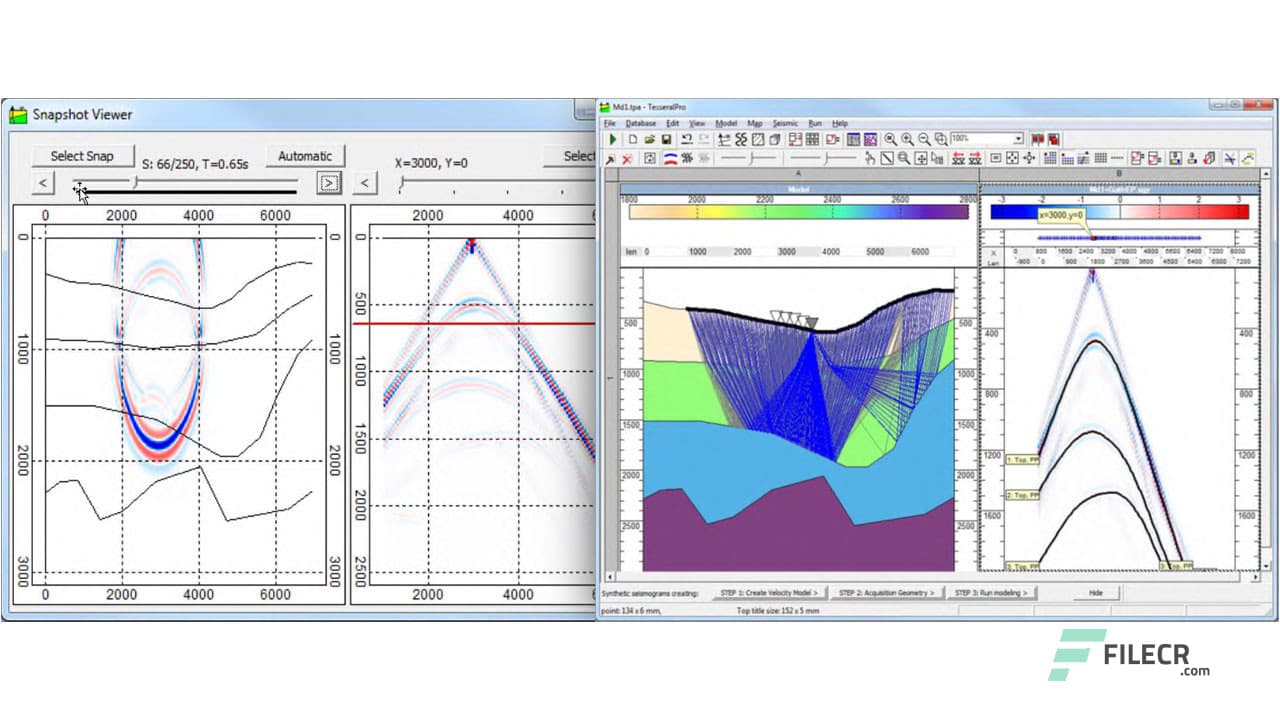Viewport: 1280px width, 720px height.
Task: Delete the selection with the red X icon
Action: [625, 158]
